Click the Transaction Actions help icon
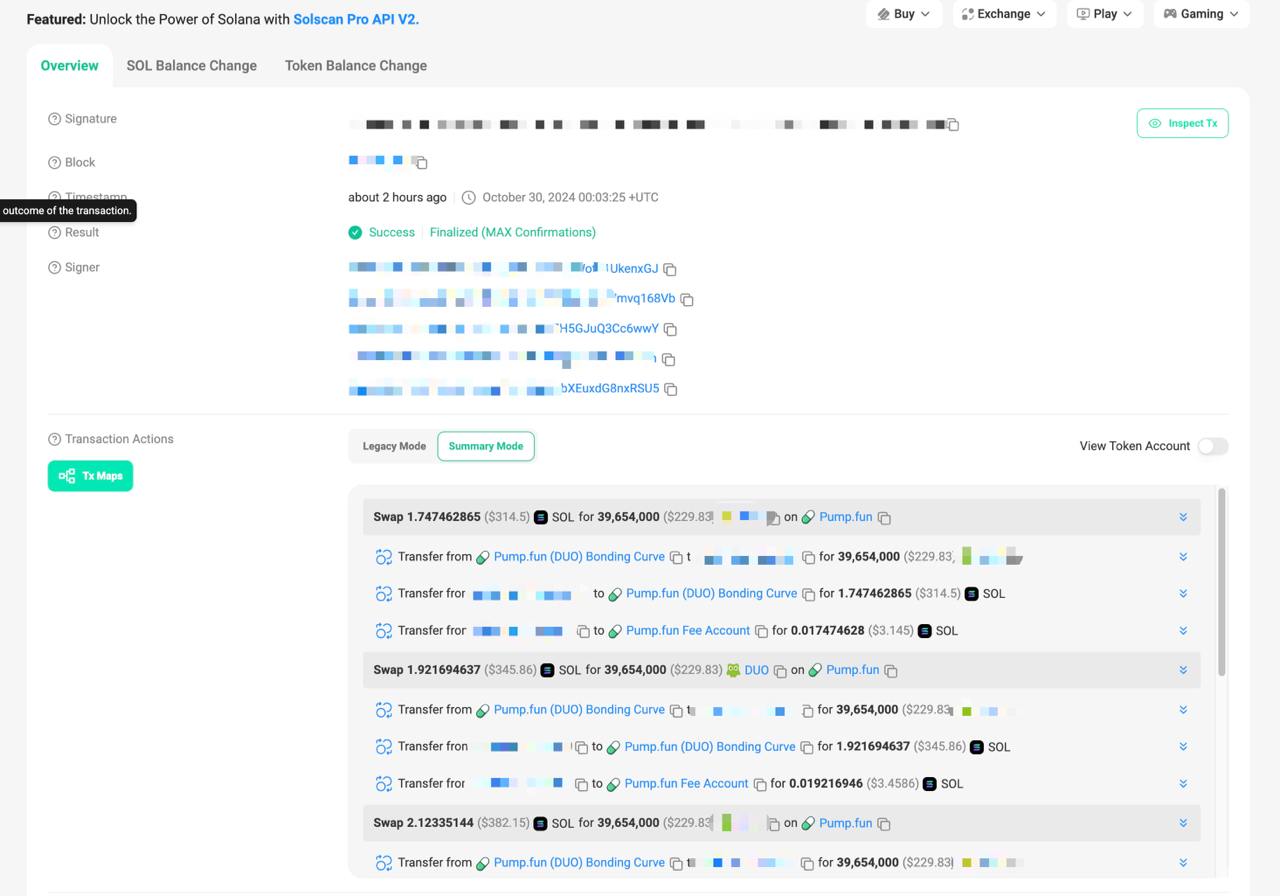1280x896 pixels. (x=55, y=440)
